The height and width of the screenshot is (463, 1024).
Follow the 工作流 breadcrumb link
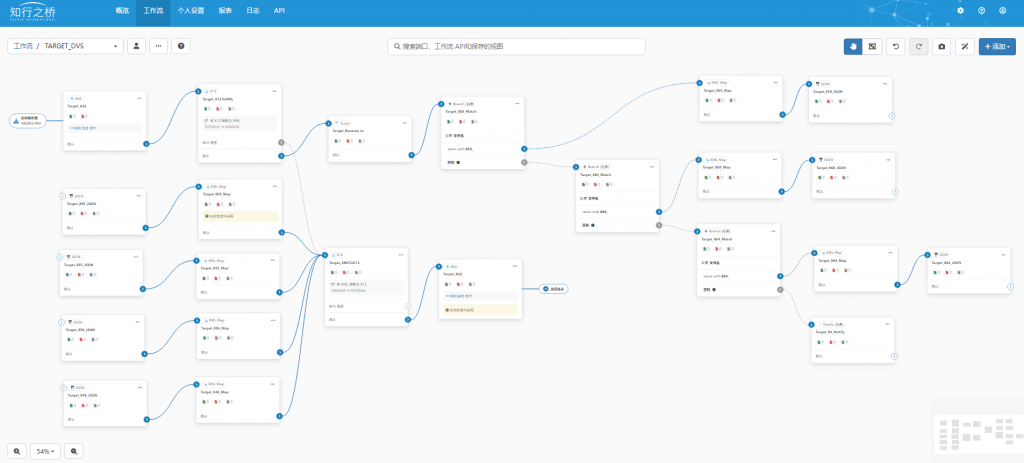point(23,46)
